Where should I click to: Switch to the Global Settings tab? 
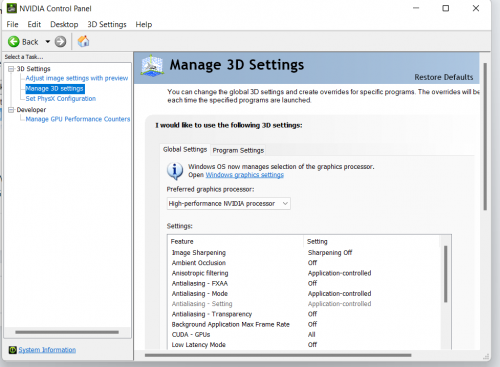(185, 150)
